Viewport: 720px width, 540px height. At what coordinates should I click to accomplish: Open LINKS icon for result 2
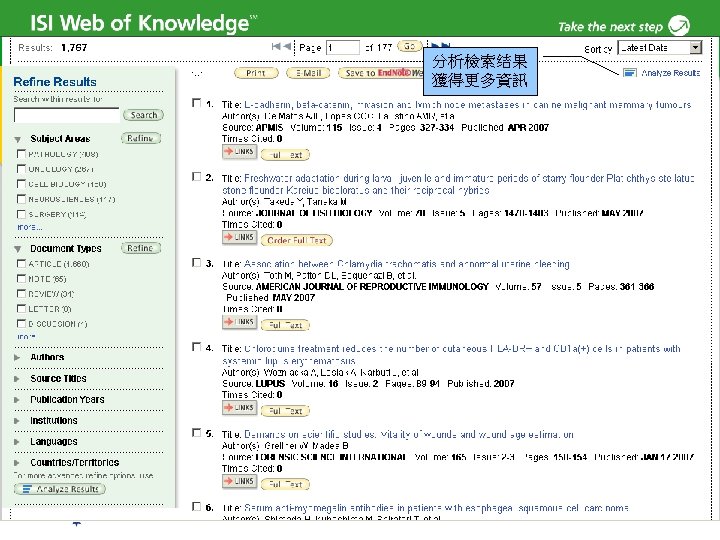[239, 237]
